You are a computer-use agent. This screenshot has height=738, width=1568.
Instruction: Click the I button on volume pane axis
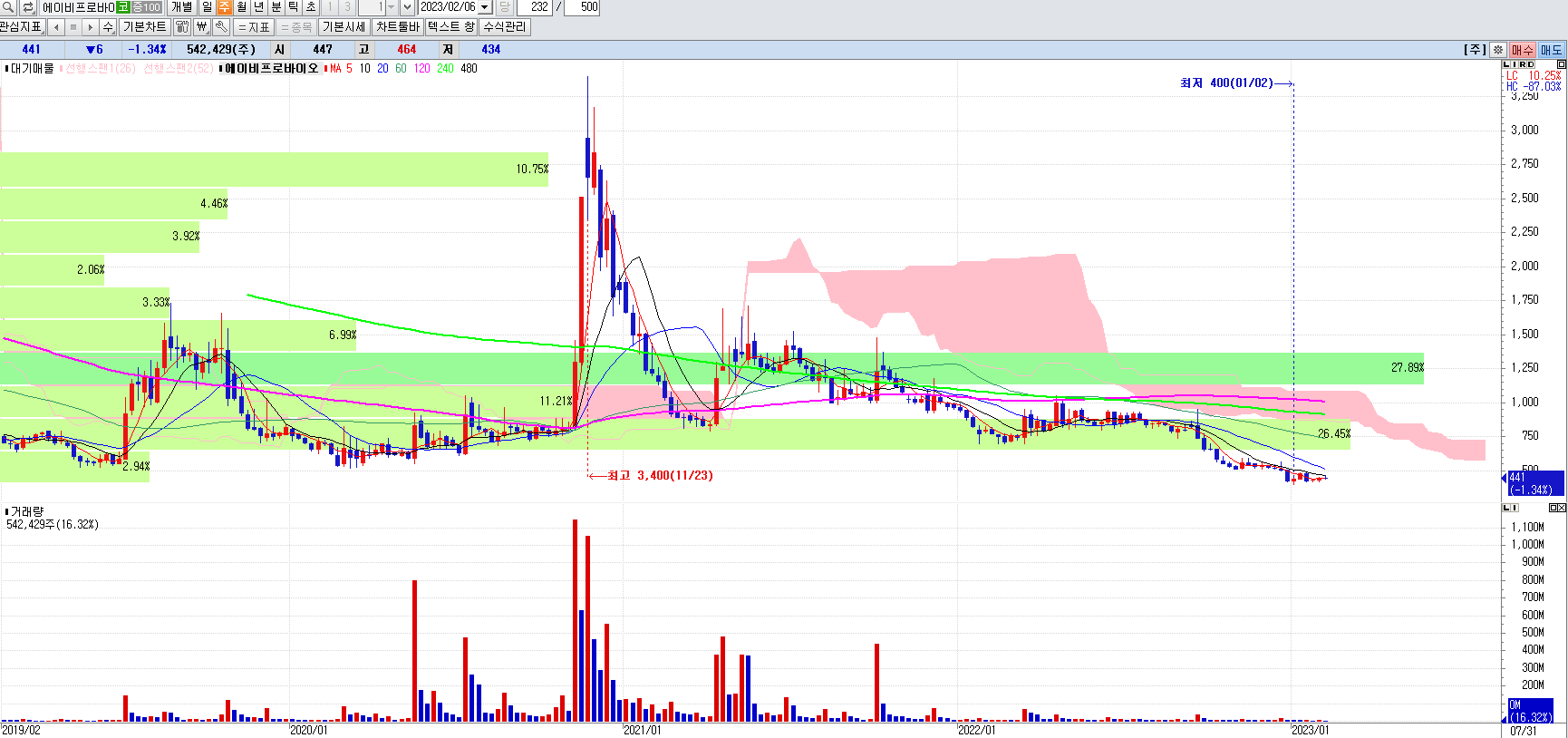pyautogui.click(x=1515, y=508)
